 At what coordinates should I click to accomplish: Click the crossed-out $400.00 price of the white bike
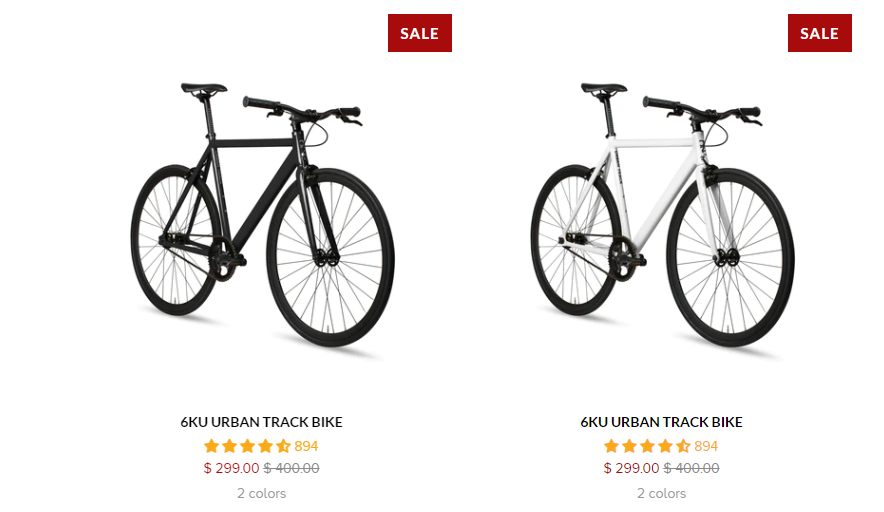pos(691,468)
